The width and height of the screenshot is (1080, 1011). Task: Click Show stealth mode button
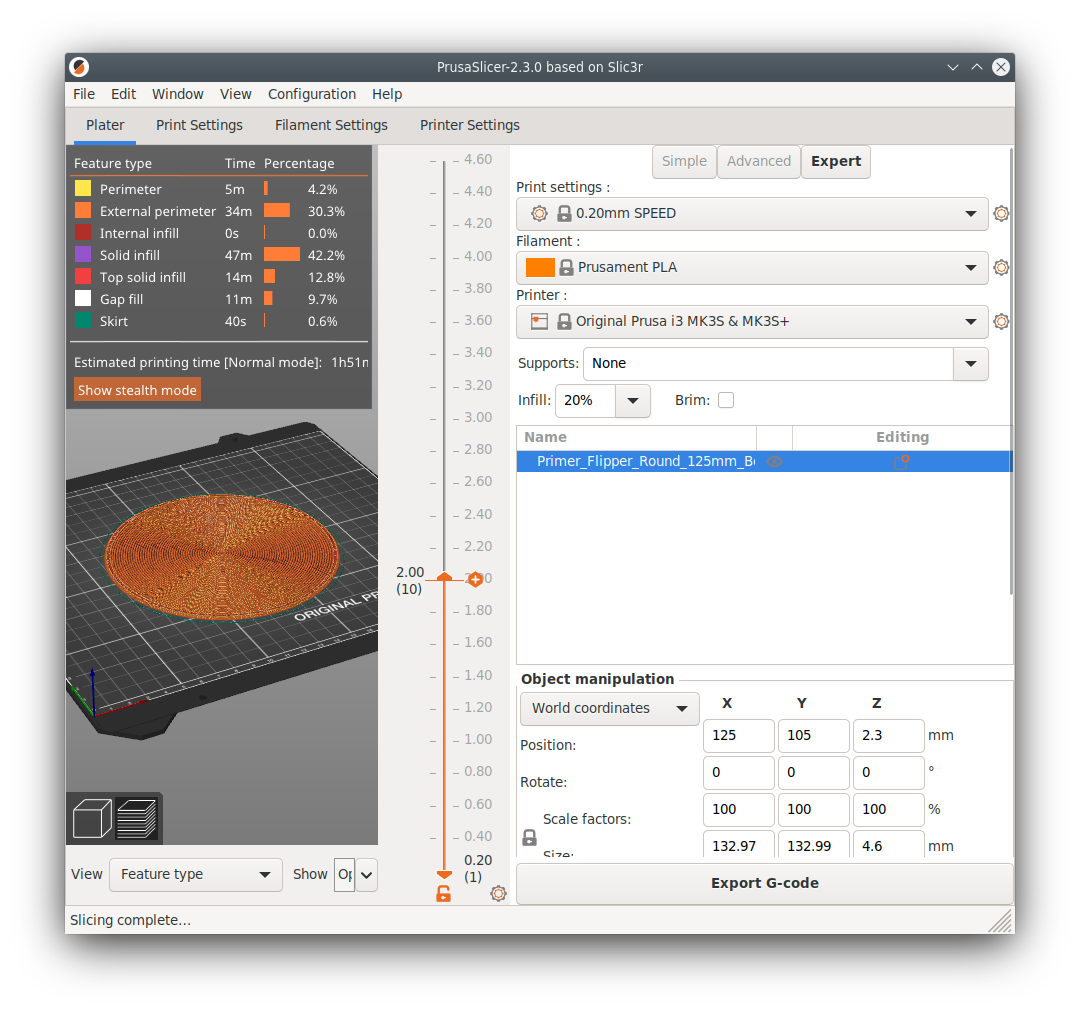coord(137,390)
